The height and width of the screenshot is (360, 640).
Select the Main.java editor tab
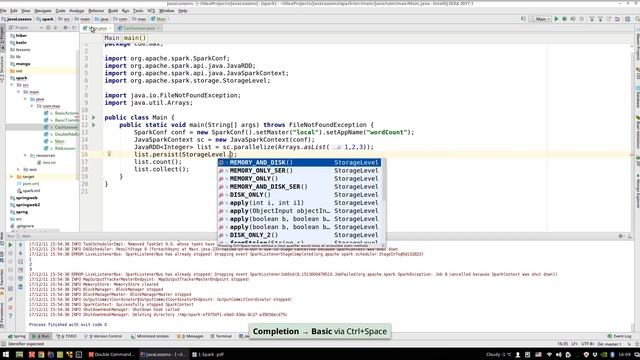pyautogui.click(x=98, y=28)
